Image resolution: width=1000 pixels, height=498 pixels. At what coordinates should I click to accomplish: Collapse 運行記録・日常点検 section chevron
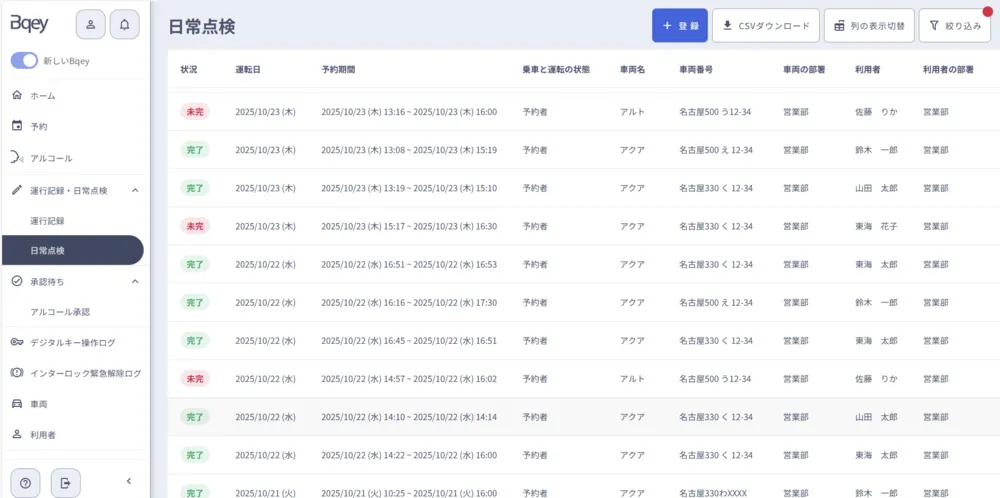(135, 190)
